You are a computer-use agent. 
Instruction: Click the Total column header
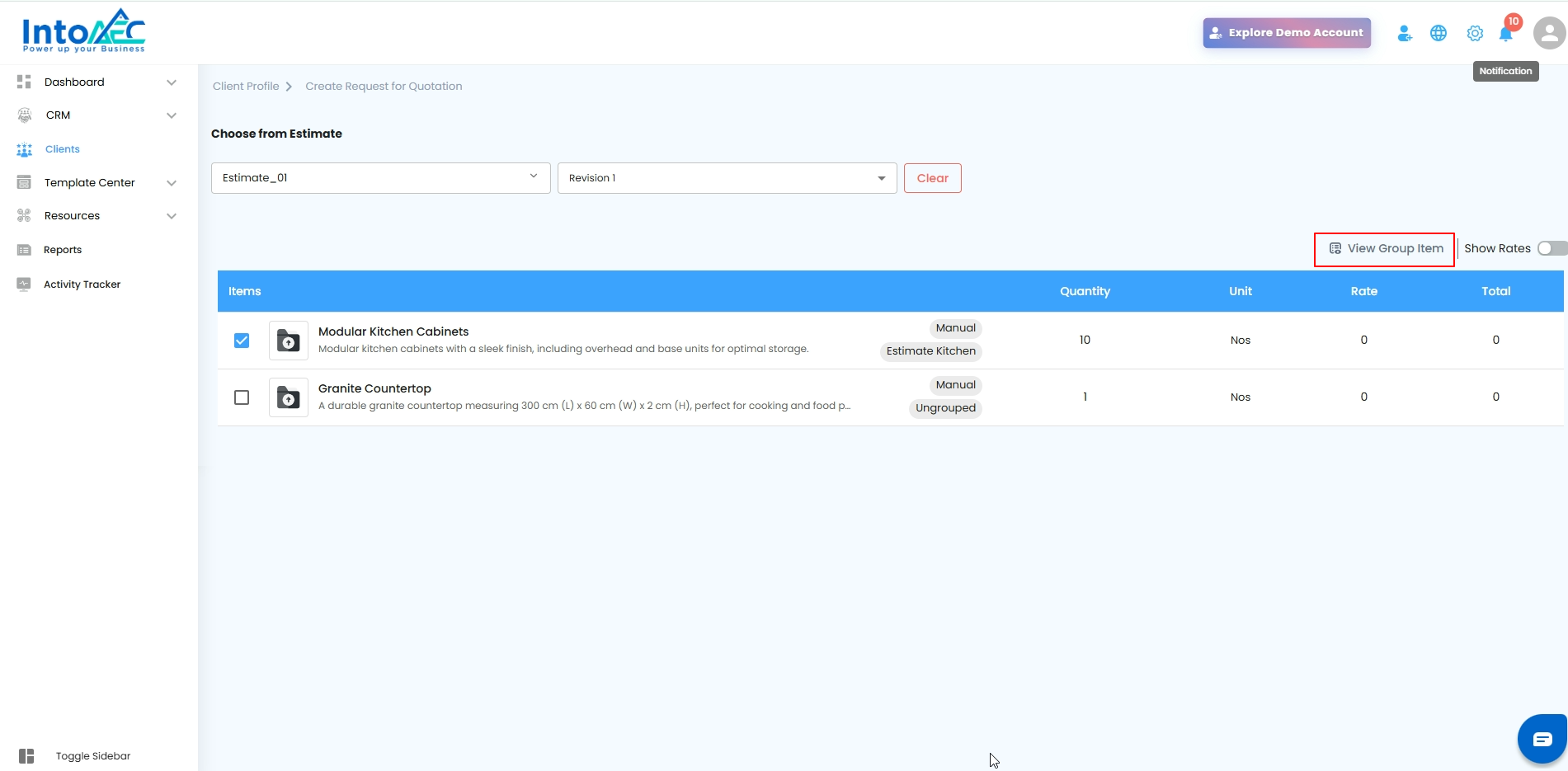pos(1496,291)
